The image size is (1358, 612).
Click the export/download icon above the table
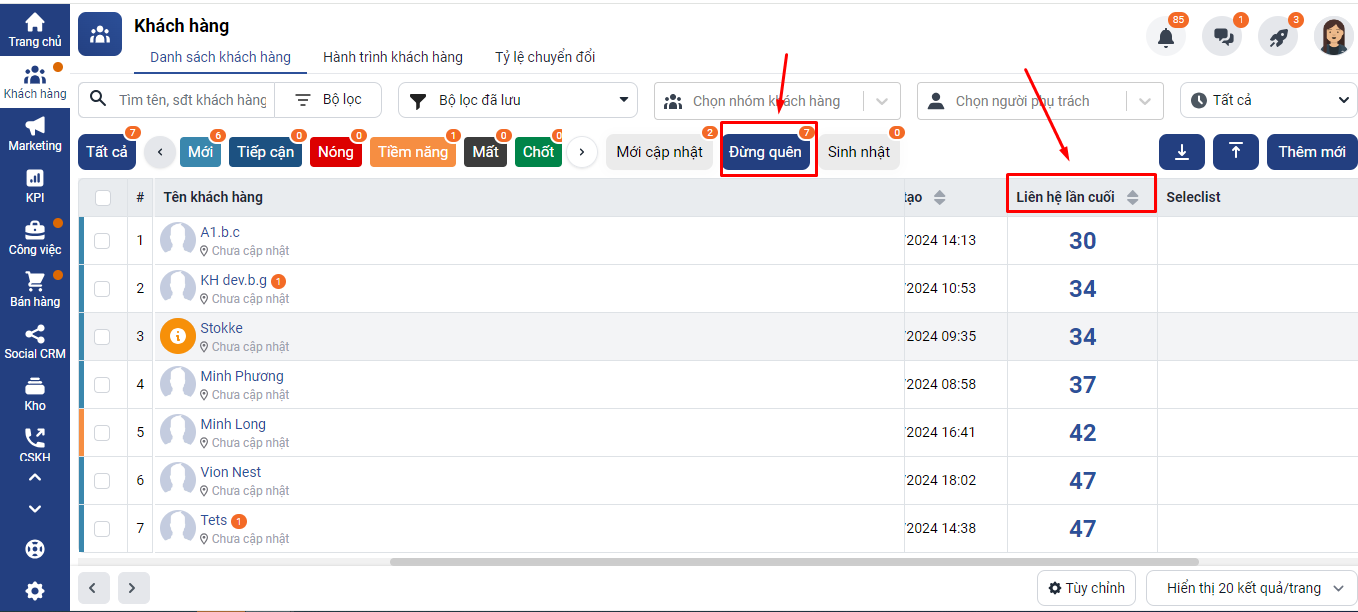1181,152
